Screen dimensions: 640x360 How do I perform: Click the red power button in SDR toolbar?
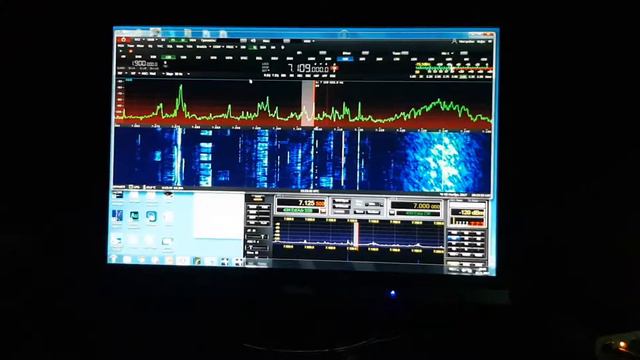pyautogui.click(x=123, y=40)
